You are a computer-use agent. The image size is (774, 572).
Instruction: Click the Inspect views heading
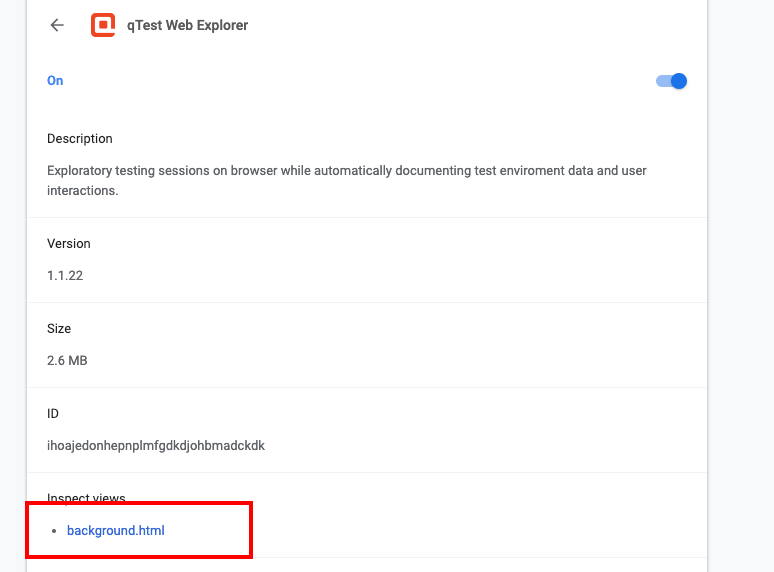[86, 498]
